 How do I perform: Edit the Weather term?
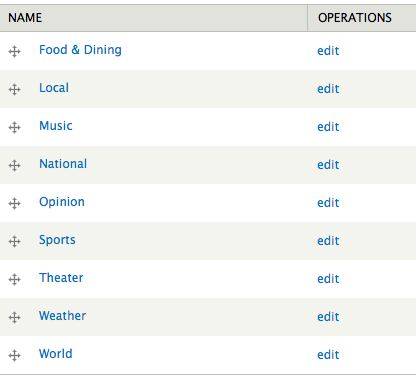pos(328,317)
